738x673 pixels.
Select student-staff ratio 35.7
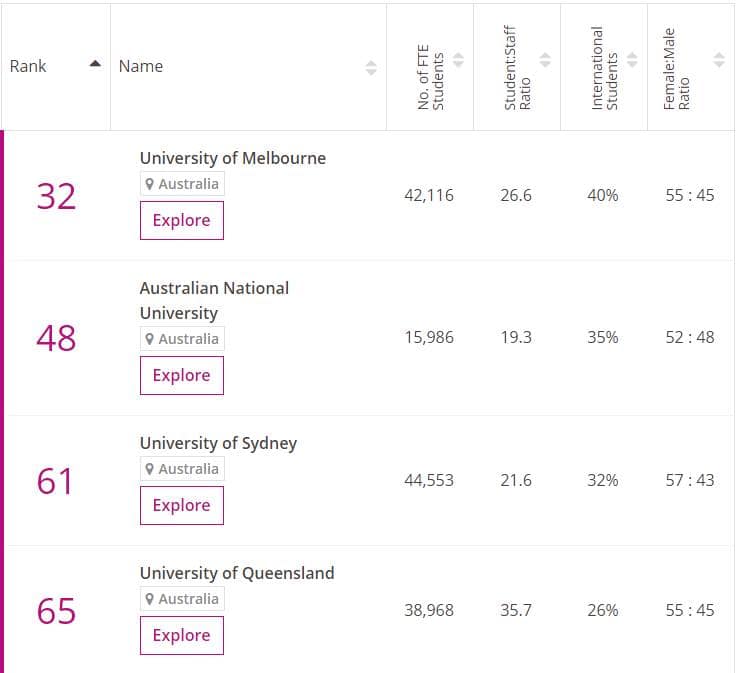(x=516, y=610)
